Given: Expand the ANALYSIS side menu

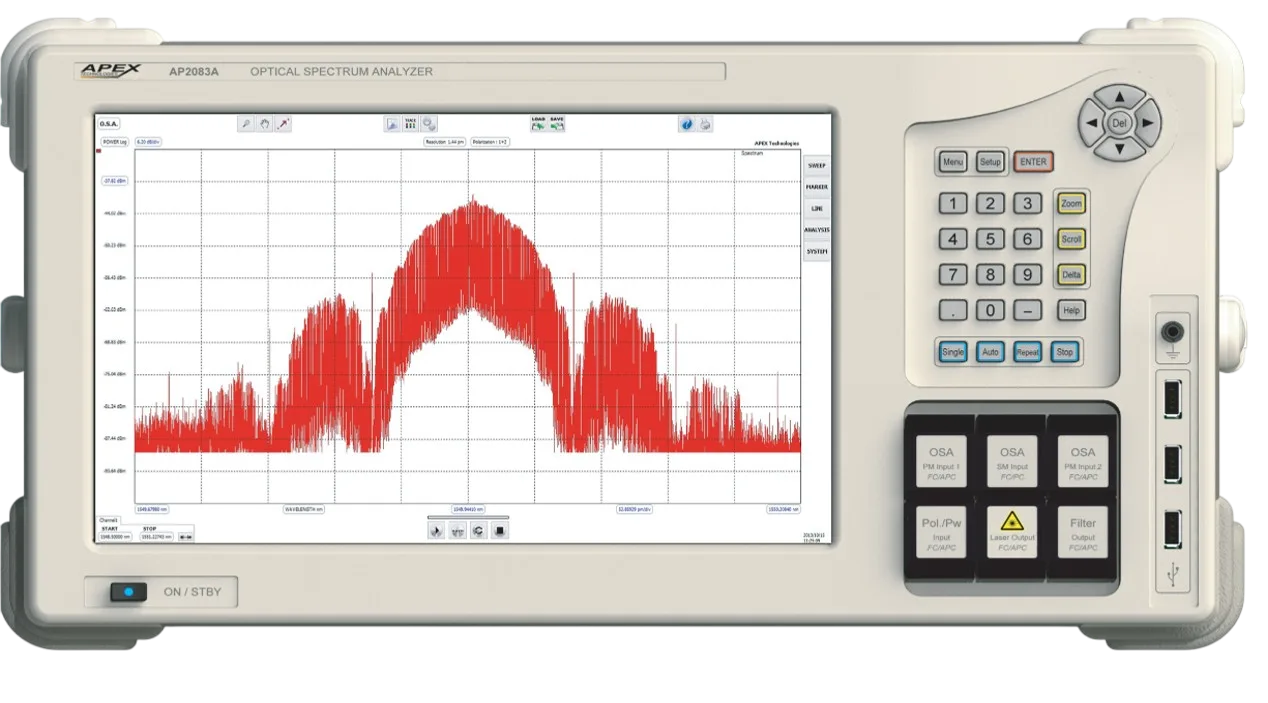Looking at the screenshot, I should [817, 230].
